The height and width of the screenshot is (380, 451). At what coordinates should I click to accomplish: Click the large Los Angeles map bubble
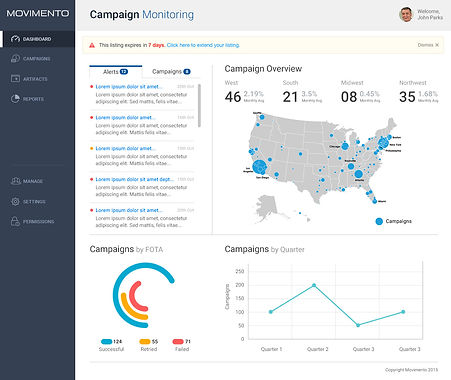point(259,167)
